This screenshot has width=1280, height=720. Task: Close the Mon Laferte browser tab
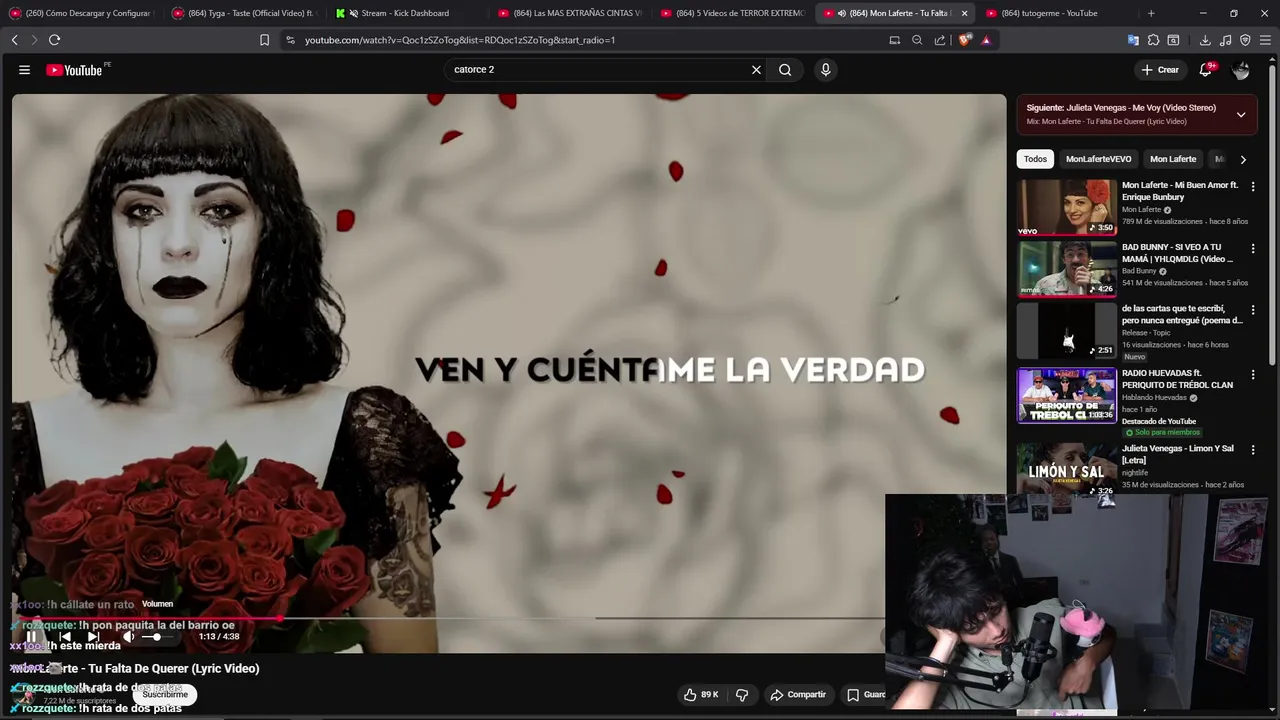tap(964, 13)
